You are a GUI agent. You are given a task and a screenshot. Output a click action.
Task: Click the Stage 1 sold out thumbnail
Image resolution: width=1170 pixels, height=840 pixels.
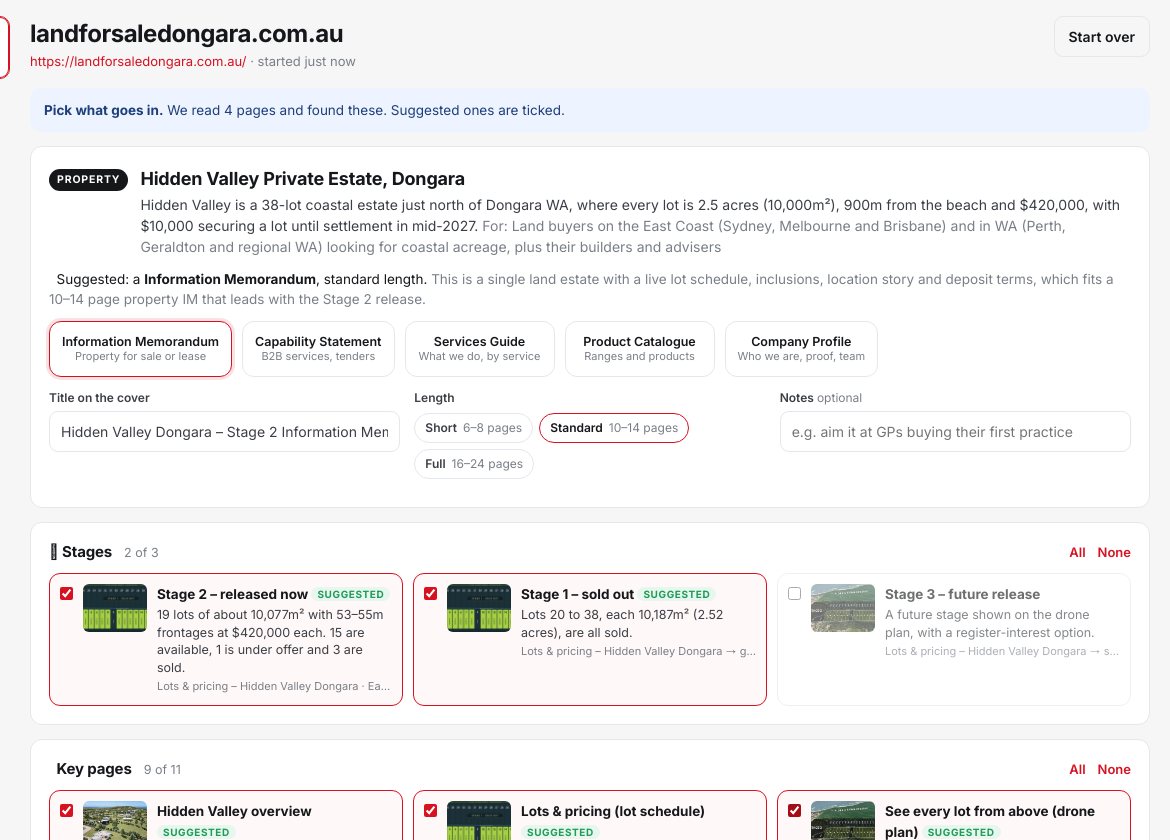pos(479,608)
